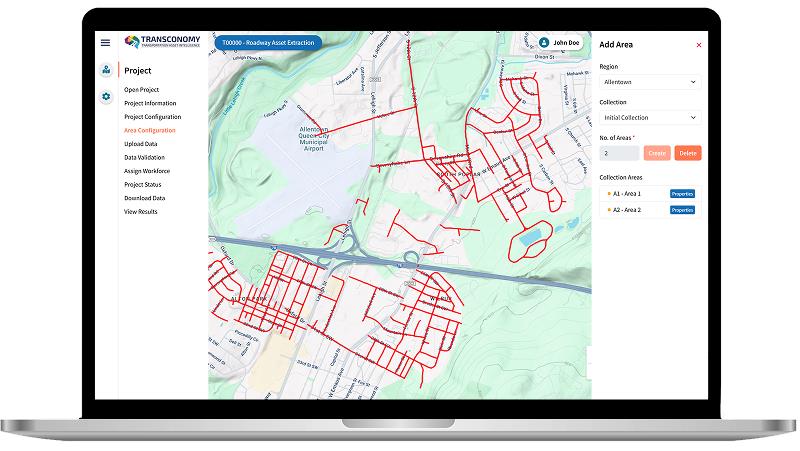
Task: Click the No. of Areas input field
Action: coord(619,153)
